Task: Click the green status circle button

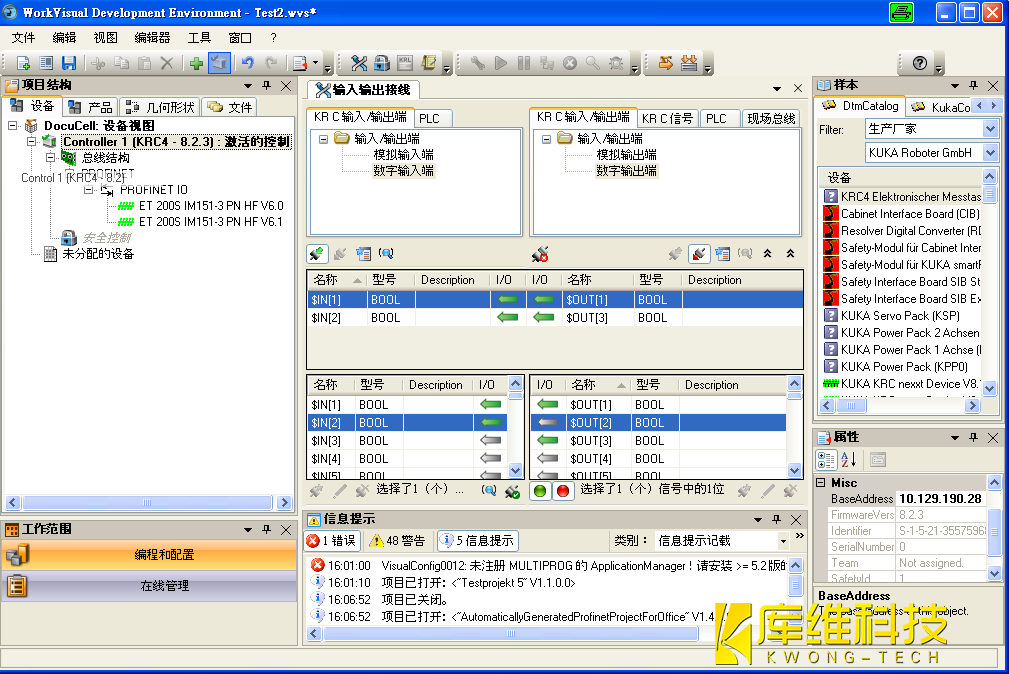Action: 541,491
